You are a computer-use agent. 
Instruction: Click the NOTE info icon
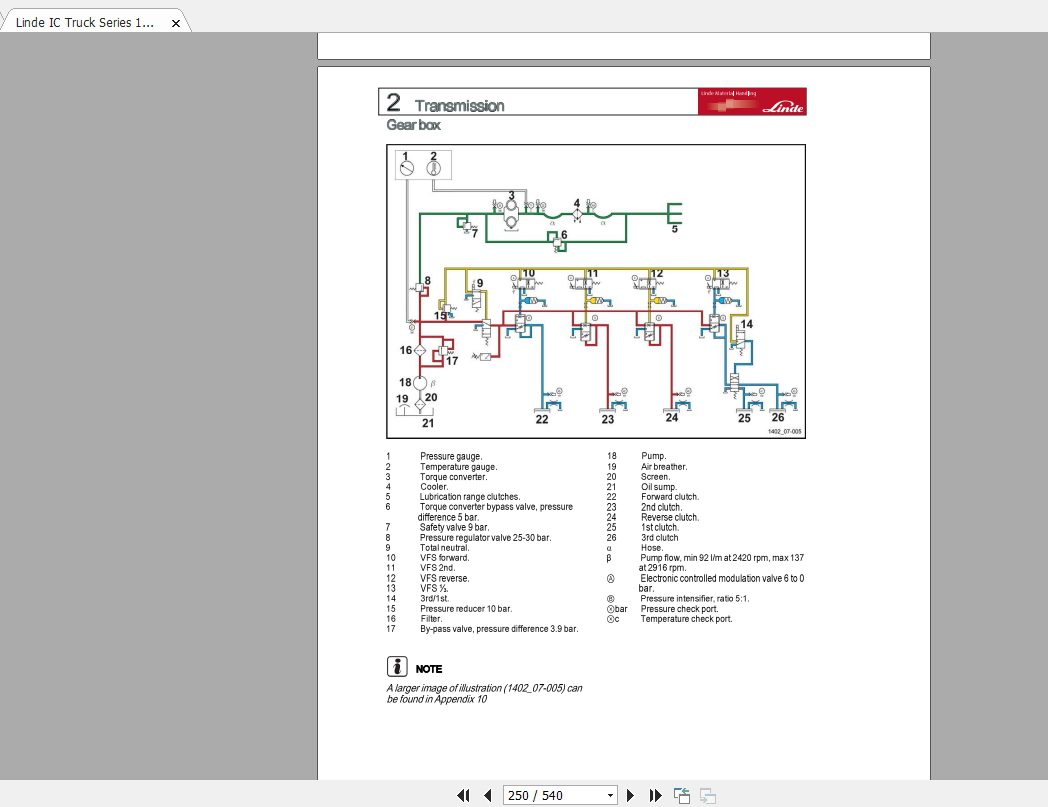(397, 667)
